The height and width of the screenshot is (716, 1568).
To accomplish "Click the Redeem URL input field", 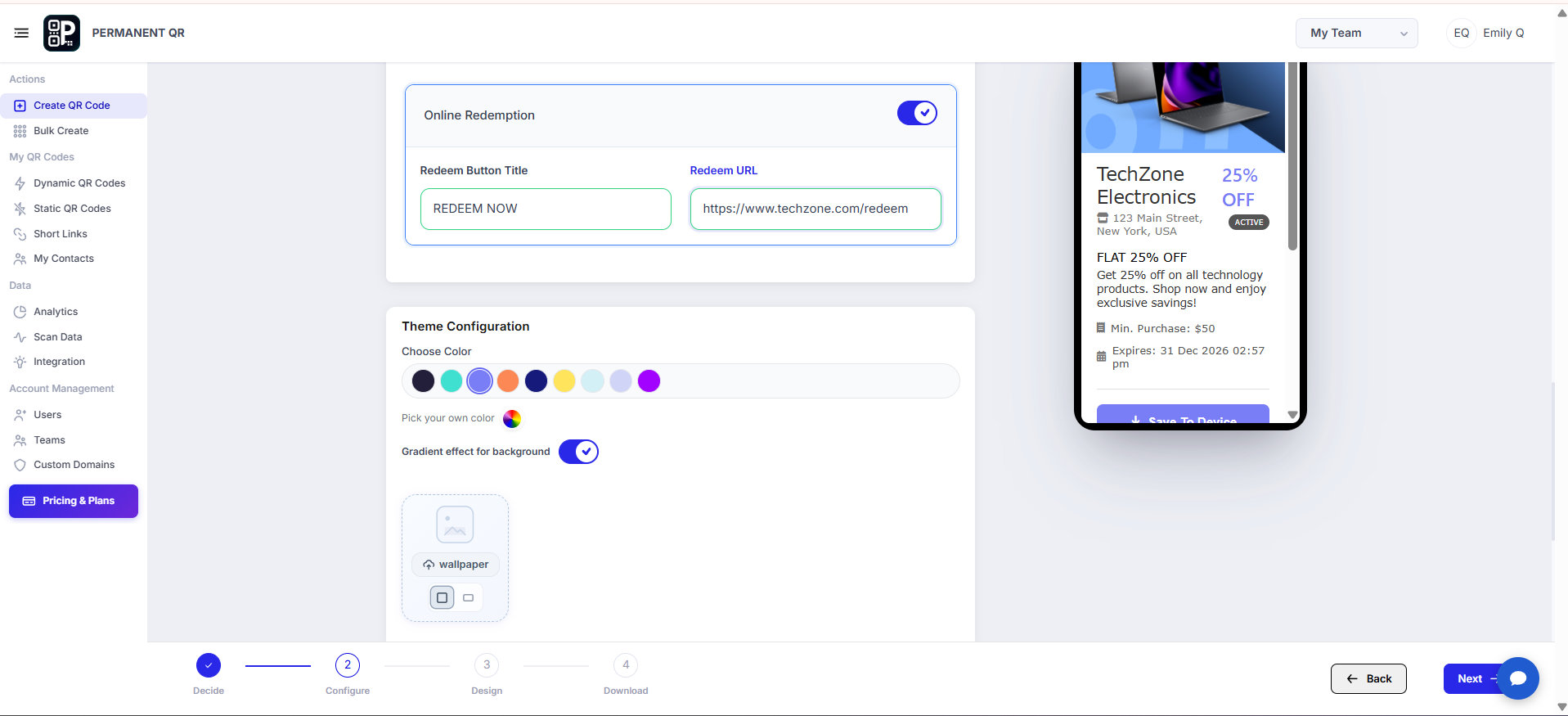I will pyautogui.click(x=815, y=209).
